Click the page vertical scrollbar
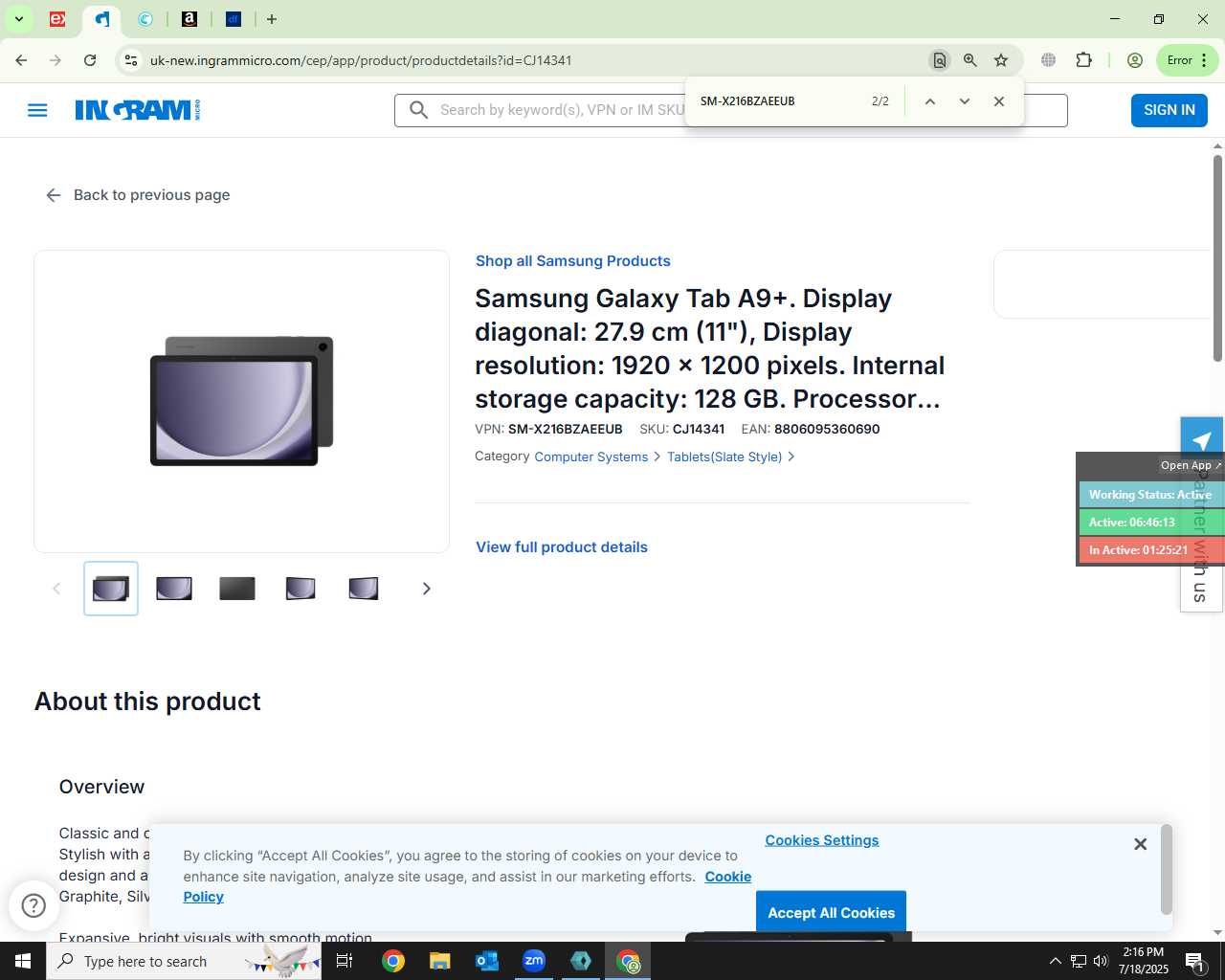Image resolution: width=1225 pixels, height=980 pixels. click(x=1217, y=258)
